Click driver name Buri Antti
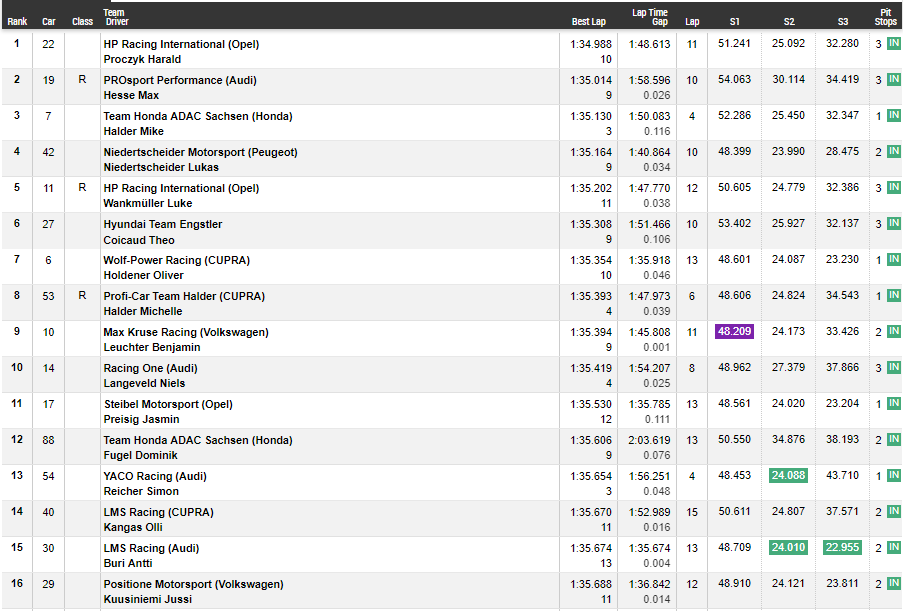Screen dimensions: 903x611 [x=128, y=563]
